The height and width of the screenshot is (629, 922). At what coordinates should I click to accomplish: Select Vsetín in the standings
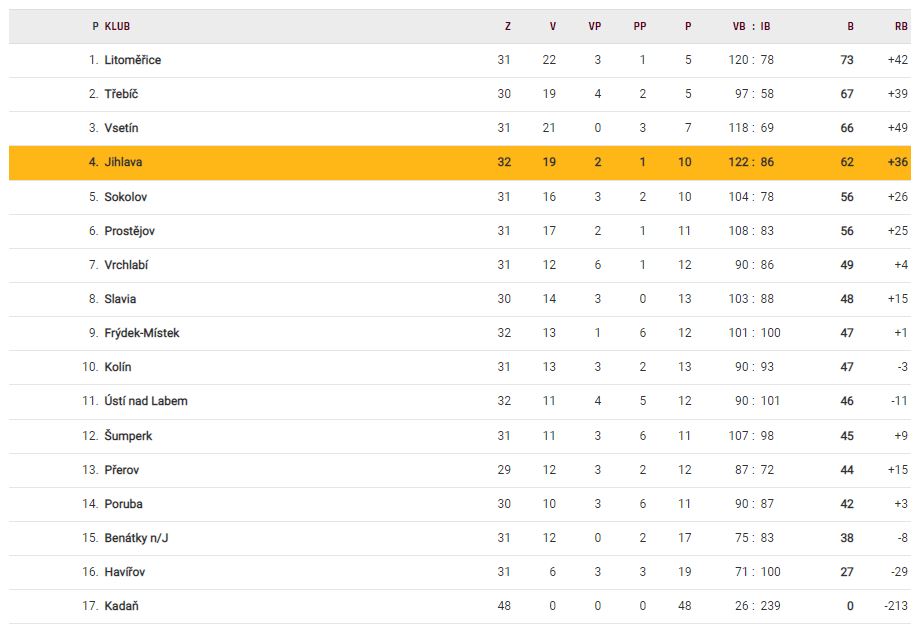click(121, 128)
